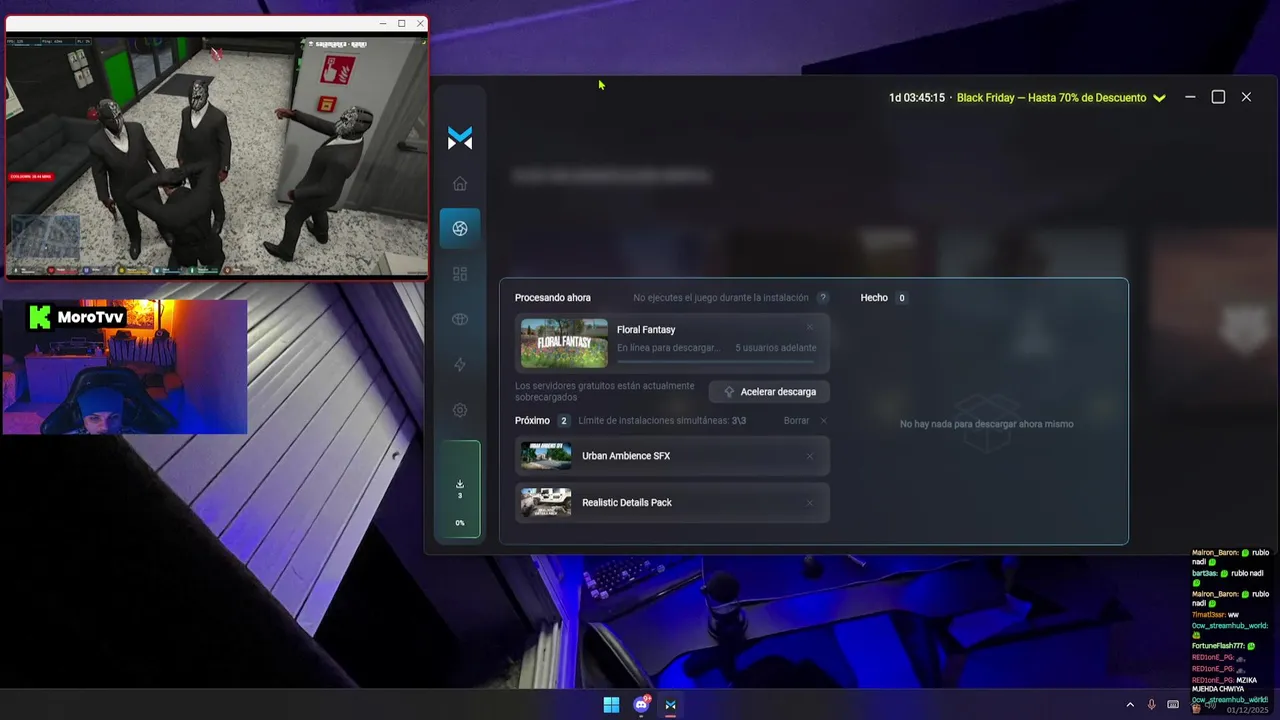Open launcher settings gear icon
The width and height of the screenshot is (1280, 720).
(460, 410)
